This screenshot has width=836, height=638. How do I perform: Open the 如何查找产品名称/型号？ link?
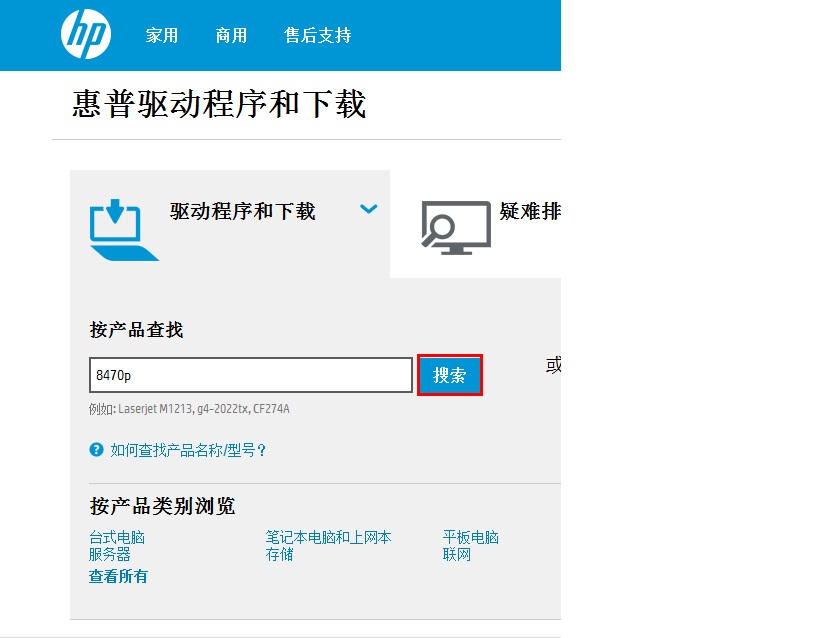[189, 451]
